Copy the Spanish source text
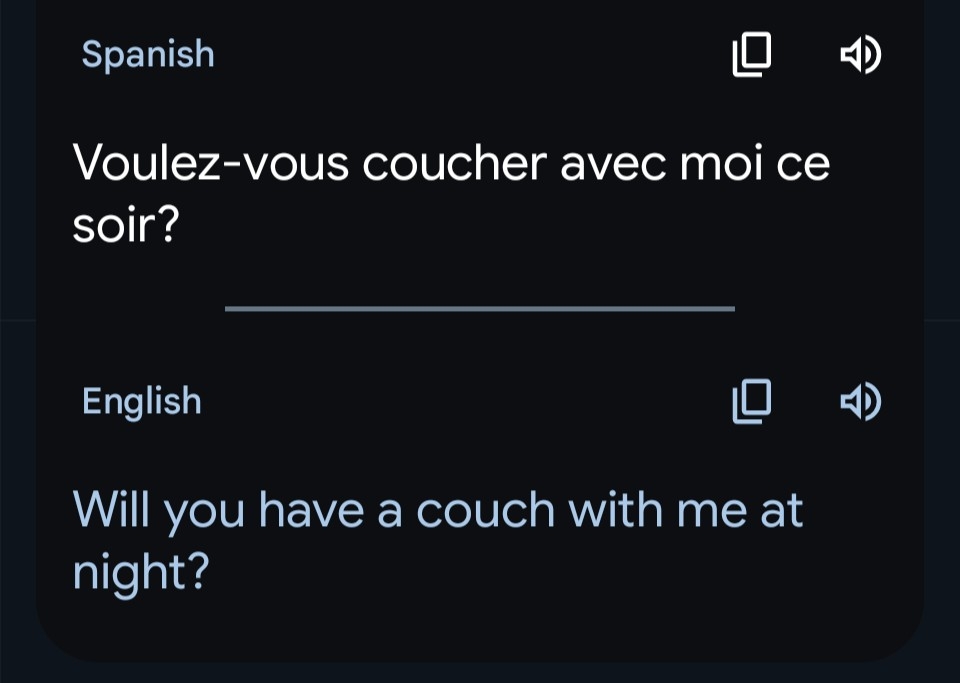 [x=752, y=55]
